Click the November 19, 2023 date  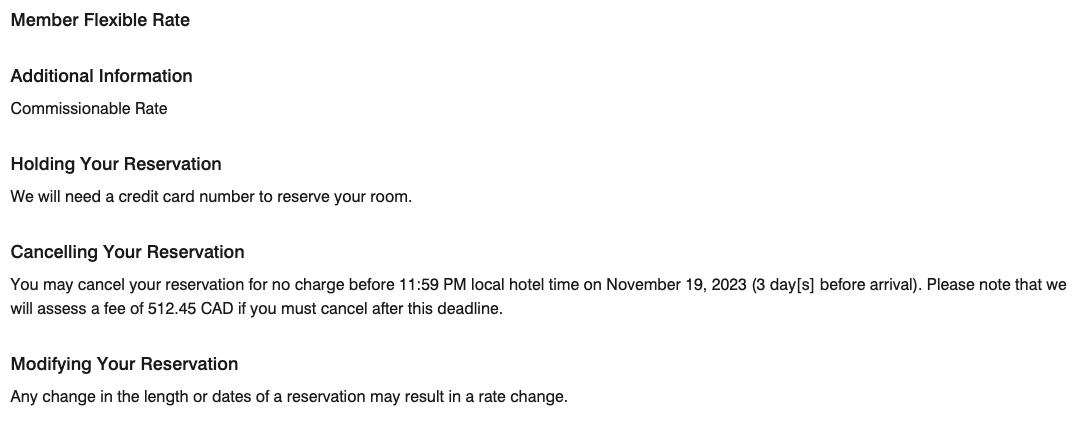(676, 285)
